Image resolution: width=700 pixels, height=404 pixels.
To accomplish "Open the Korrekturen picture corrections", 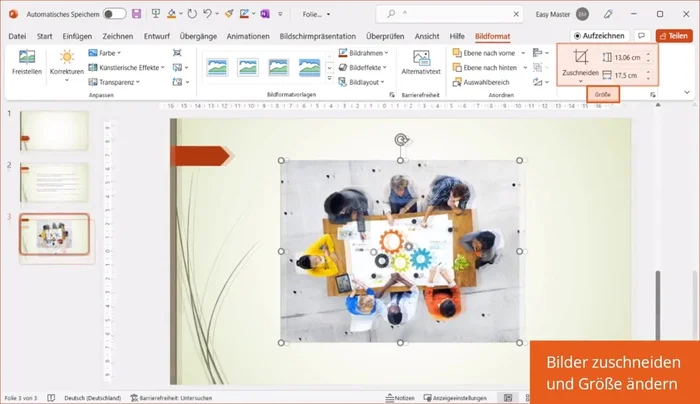I will pyautogui.click(x=66, y=64).
